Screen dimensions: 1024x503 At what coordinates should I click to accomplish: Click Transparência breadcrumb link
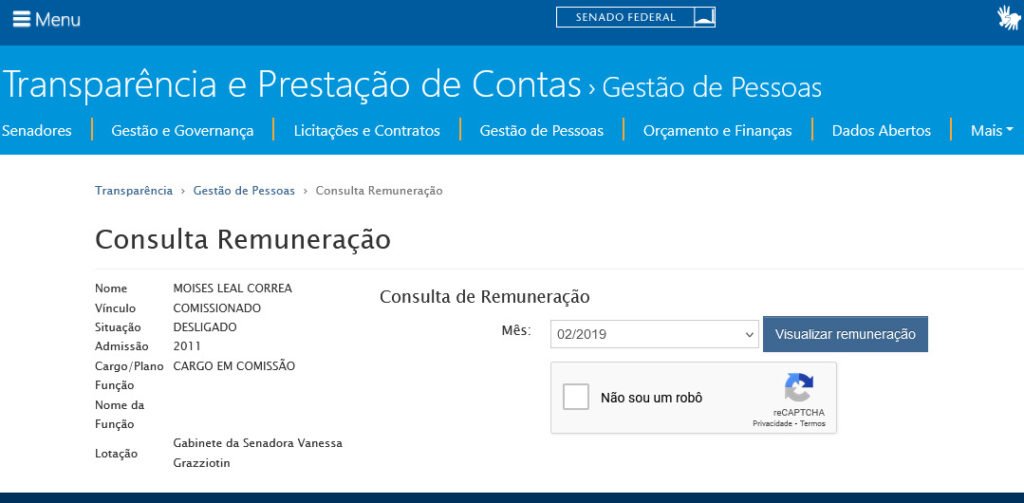[x=134, y=190]
